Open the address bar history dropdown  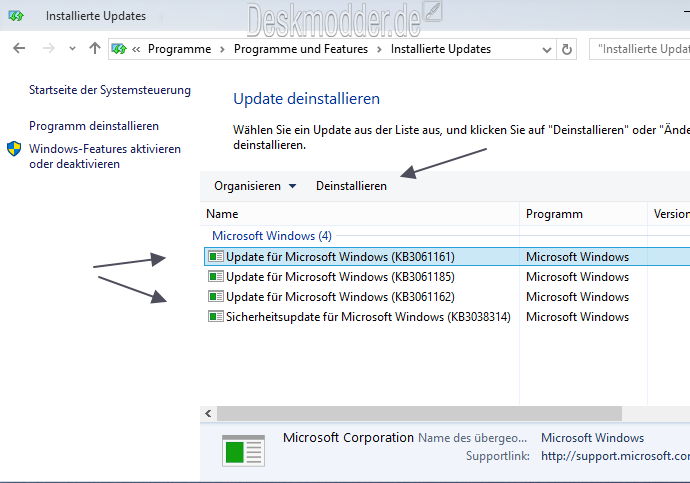(x=547, y=50)
